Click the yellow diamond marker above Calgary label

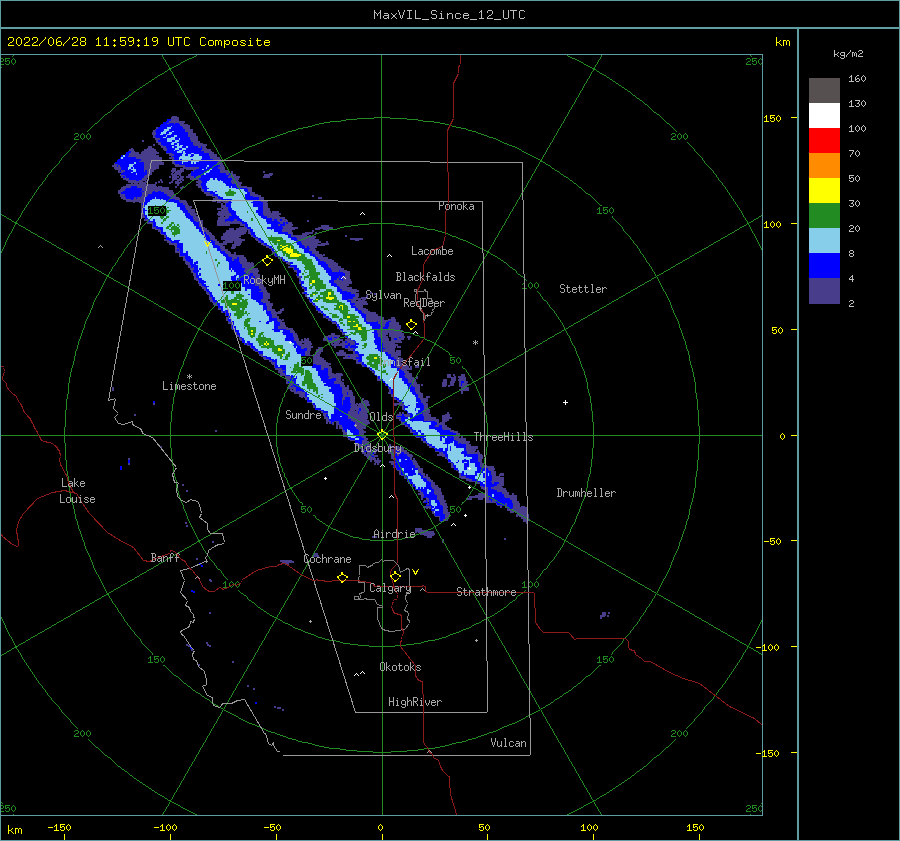[395, 576]
